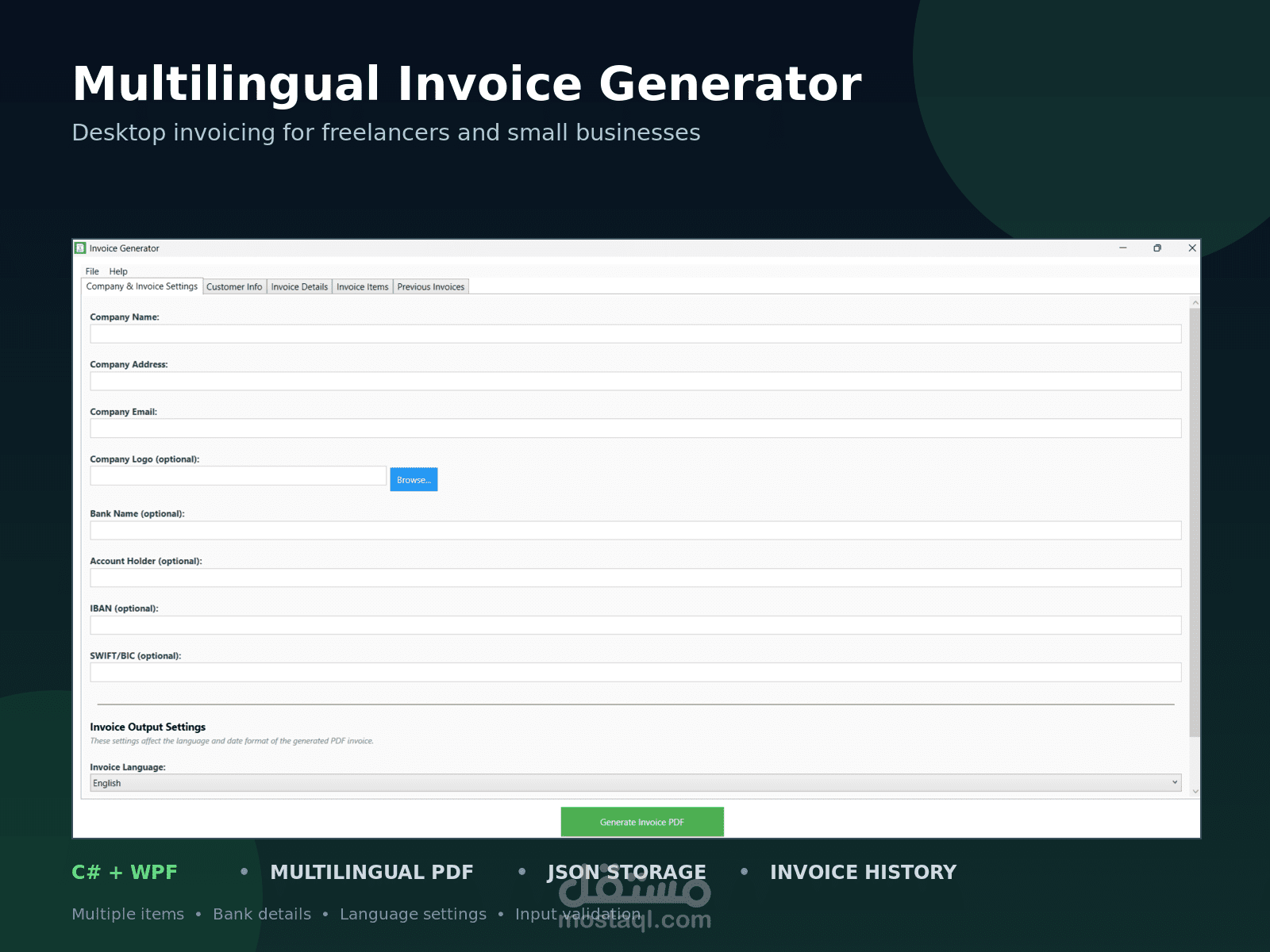
Task: Switch to the Customer Info tab
Action: point(234,287)
